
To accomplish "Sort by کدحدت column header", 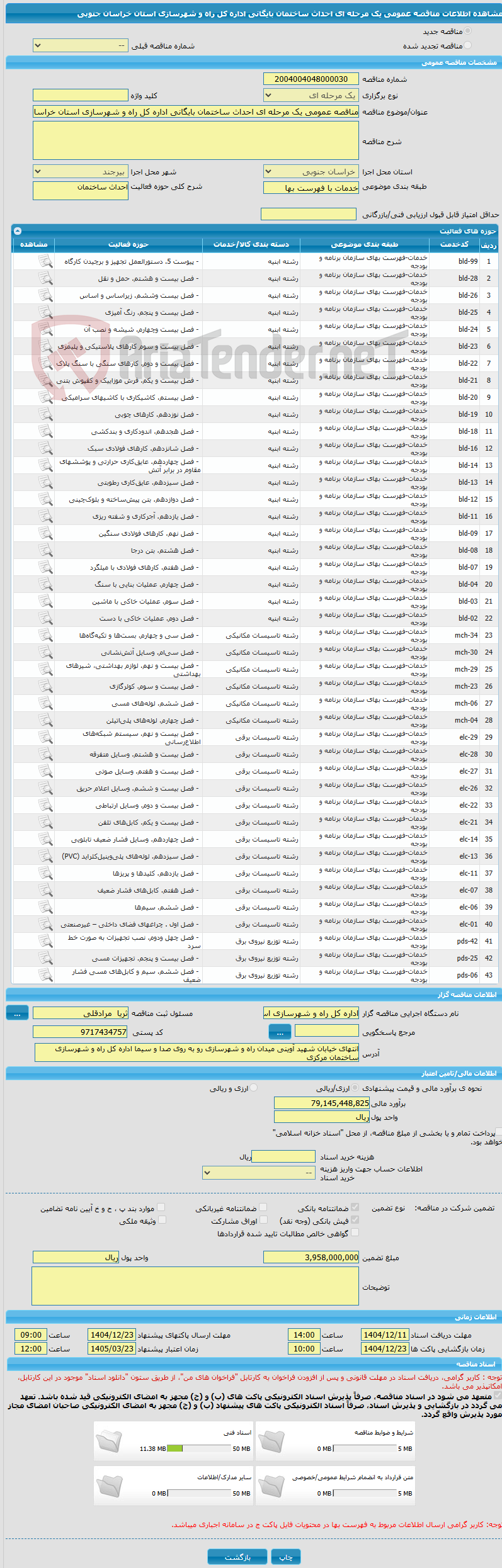I will [454, 244].
